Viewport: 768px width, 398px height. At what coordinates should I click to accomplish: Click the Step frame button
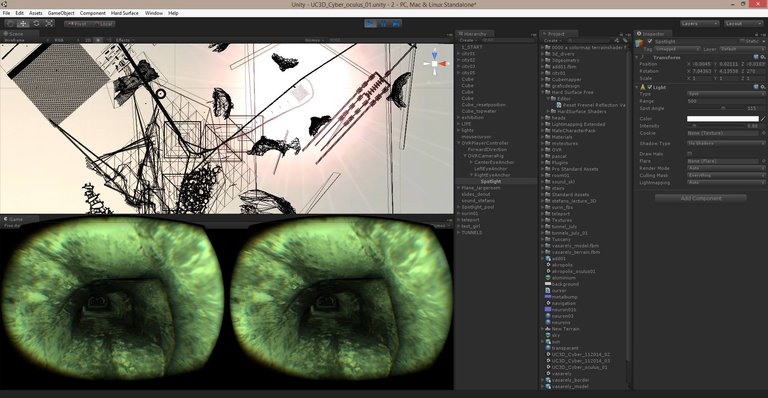396,23
